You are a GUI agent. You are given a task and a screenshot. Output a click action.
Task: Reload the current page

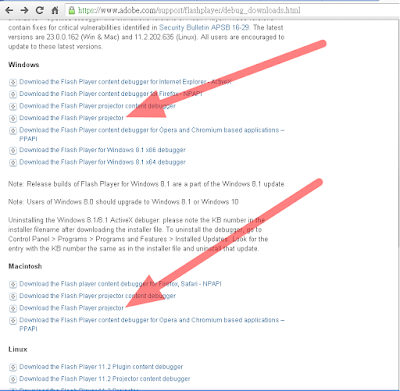[40, 10]
